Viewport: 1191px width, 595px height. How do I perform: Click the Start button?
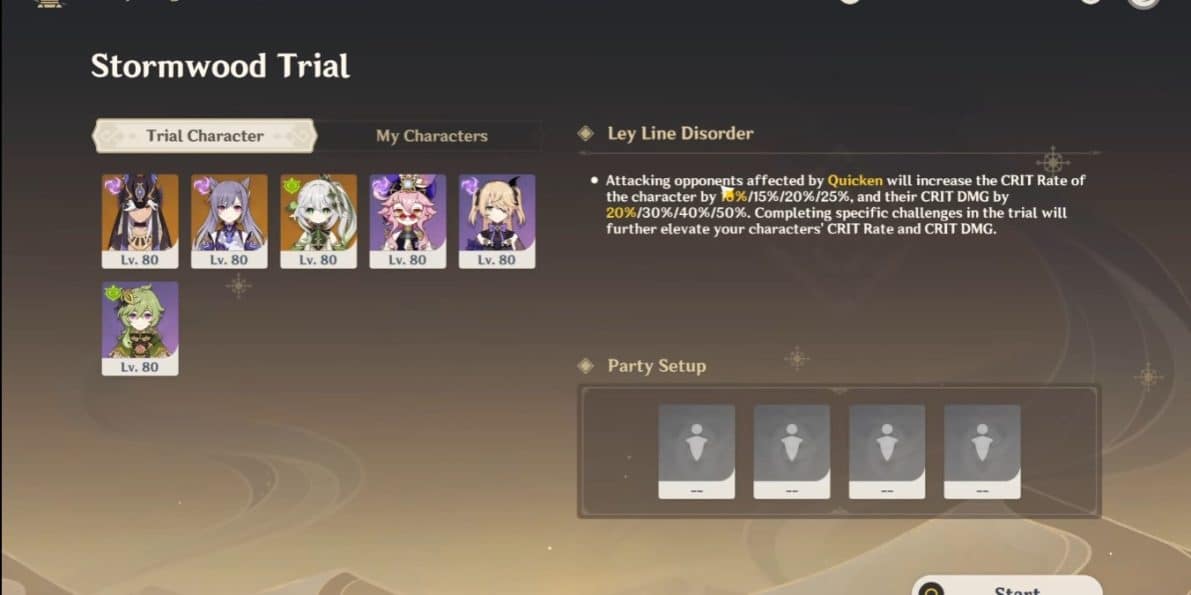(x=1007, y=585)
